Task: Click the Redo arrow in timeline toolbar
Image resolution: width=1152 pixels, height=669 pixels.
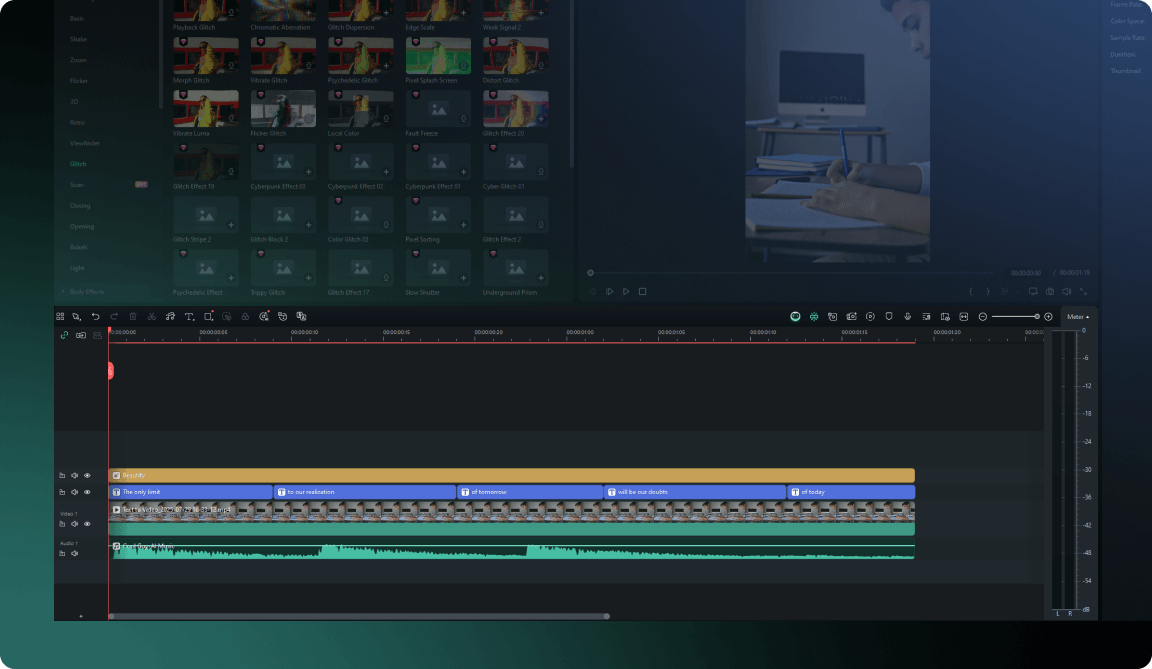Action: [114, 317]
